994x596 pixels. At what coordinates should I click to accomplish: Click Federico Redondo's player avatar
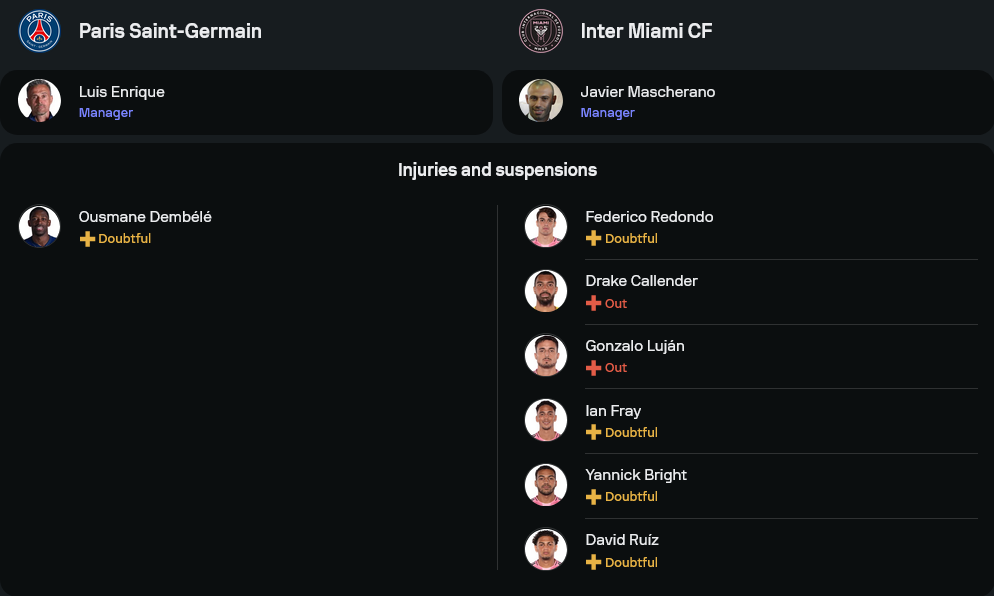[546, 227]
